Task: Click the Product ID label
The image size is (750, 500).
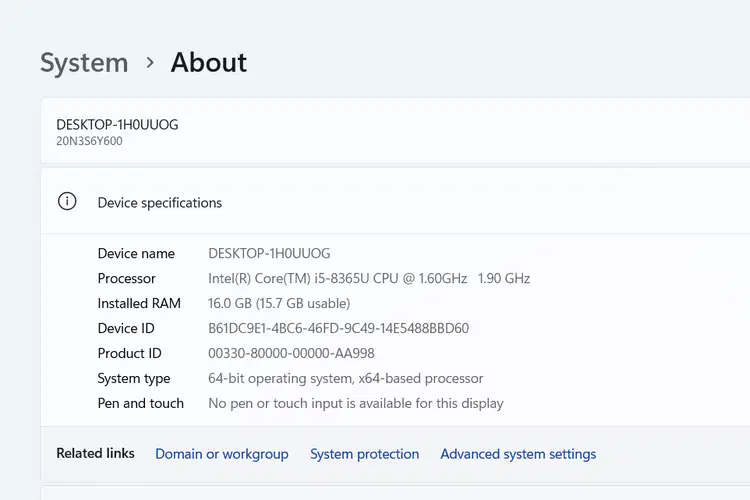Action: pyautogui.click(x=130, y=353)
